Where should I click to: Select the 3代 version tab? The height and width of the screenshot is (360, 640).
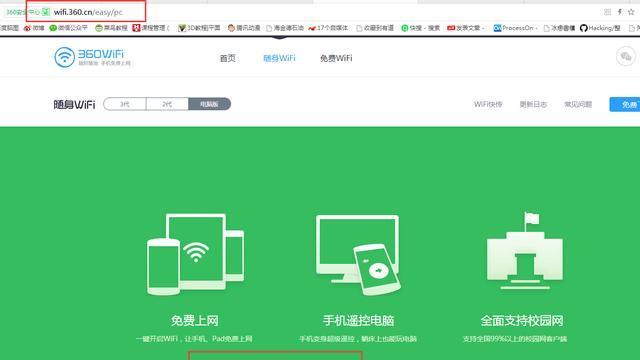(125, 104)
